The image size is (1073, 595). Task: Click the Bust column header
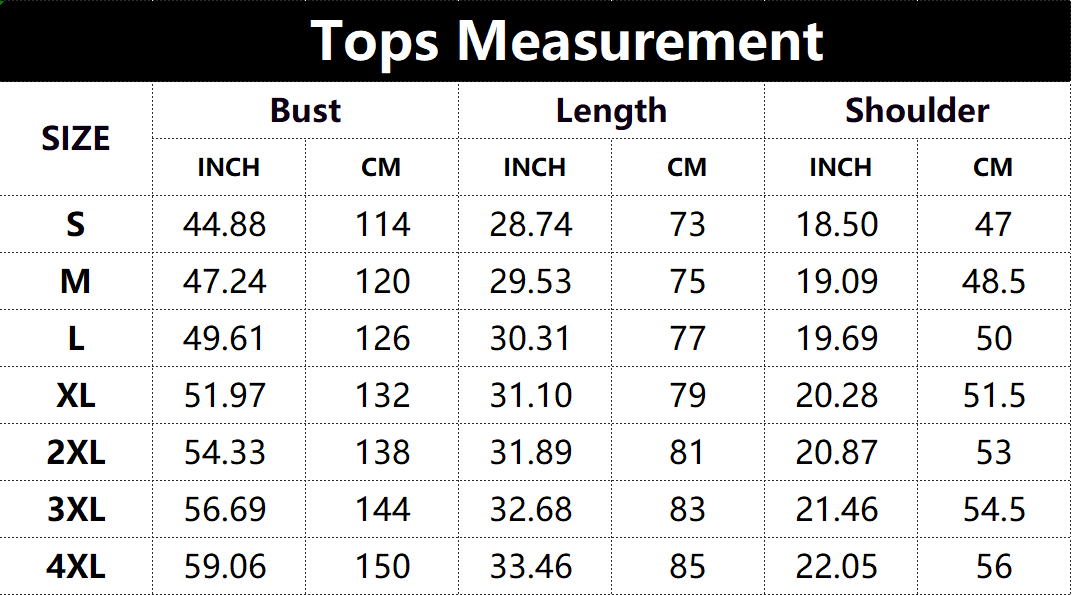tap(305, 110)
